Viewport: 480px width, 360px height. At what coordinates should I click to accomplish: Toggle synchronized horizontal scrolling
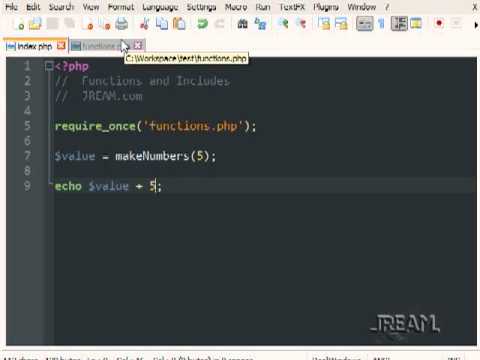[x=341, y=24]
